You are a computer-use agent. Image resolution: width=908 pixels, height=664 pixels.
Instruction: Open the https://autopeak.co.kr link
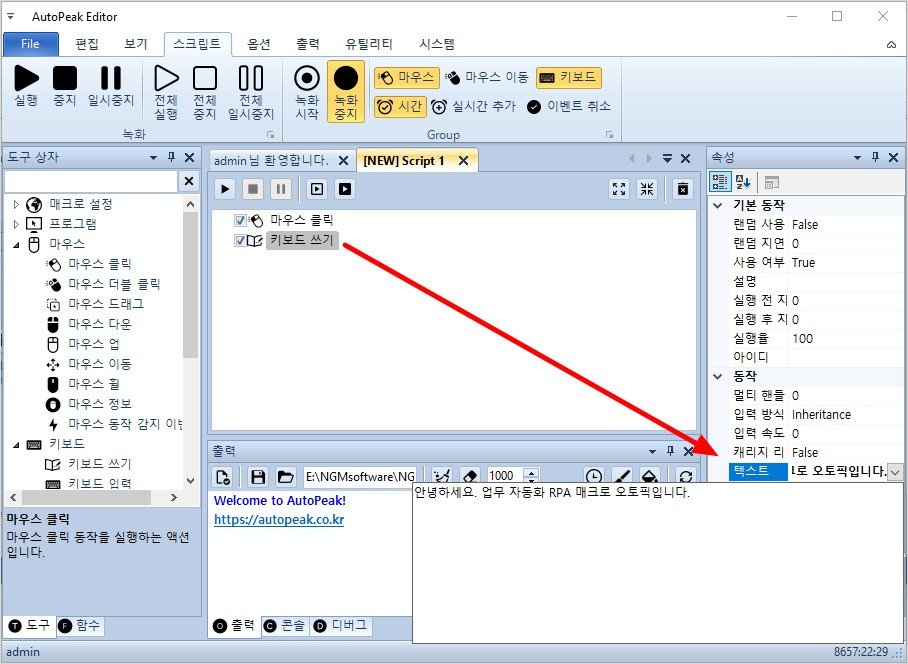click(x=279, y=520)
